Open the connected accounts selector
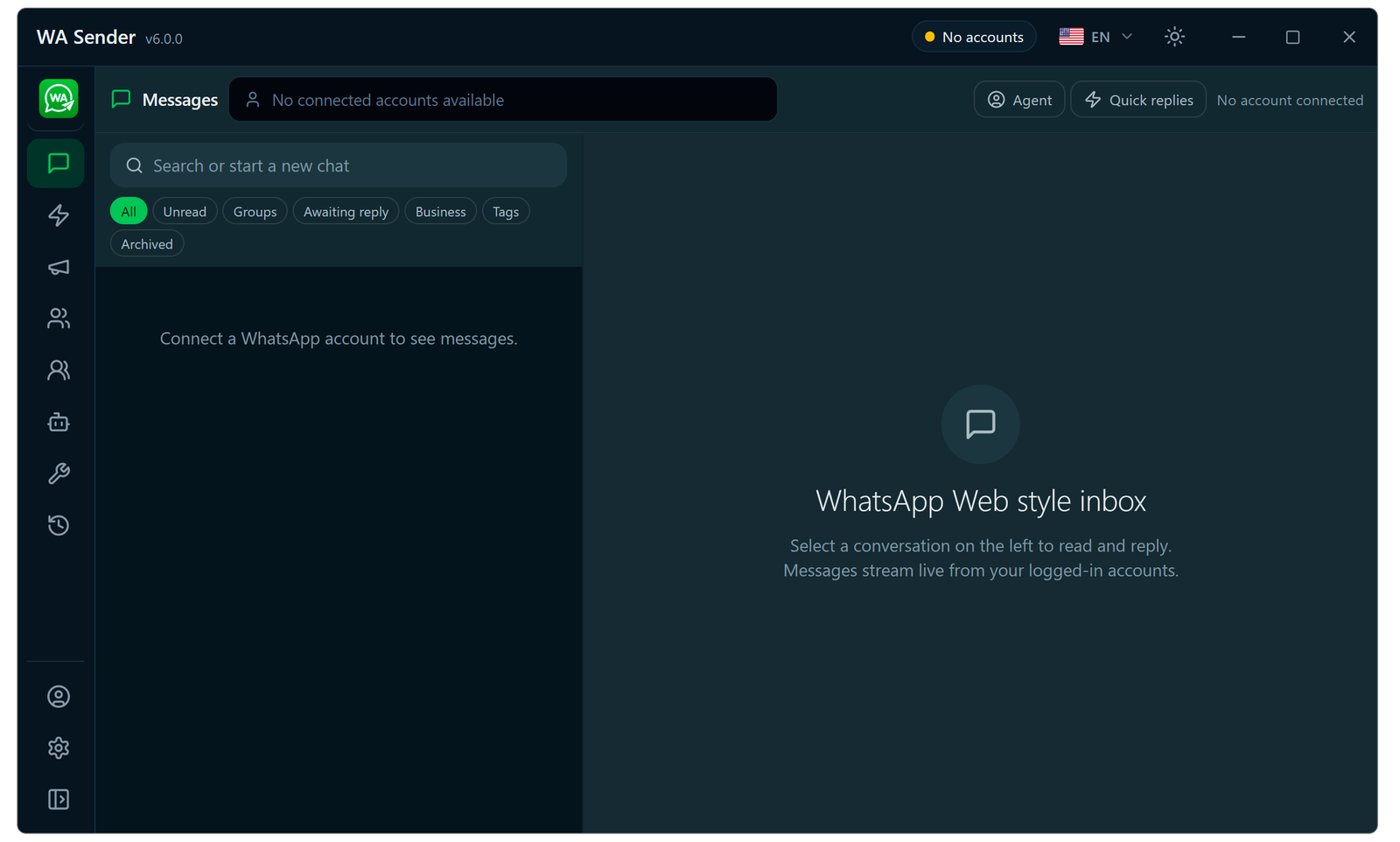Image resolution: width=1400 pixels, height=842 pixels. [x=503, y=100]
